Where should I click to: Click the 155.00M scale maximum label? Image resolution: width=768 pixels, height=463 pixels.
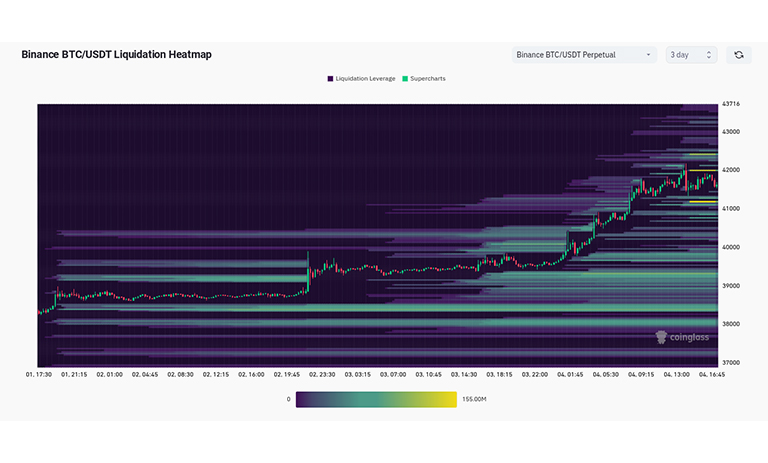(474, 399)
